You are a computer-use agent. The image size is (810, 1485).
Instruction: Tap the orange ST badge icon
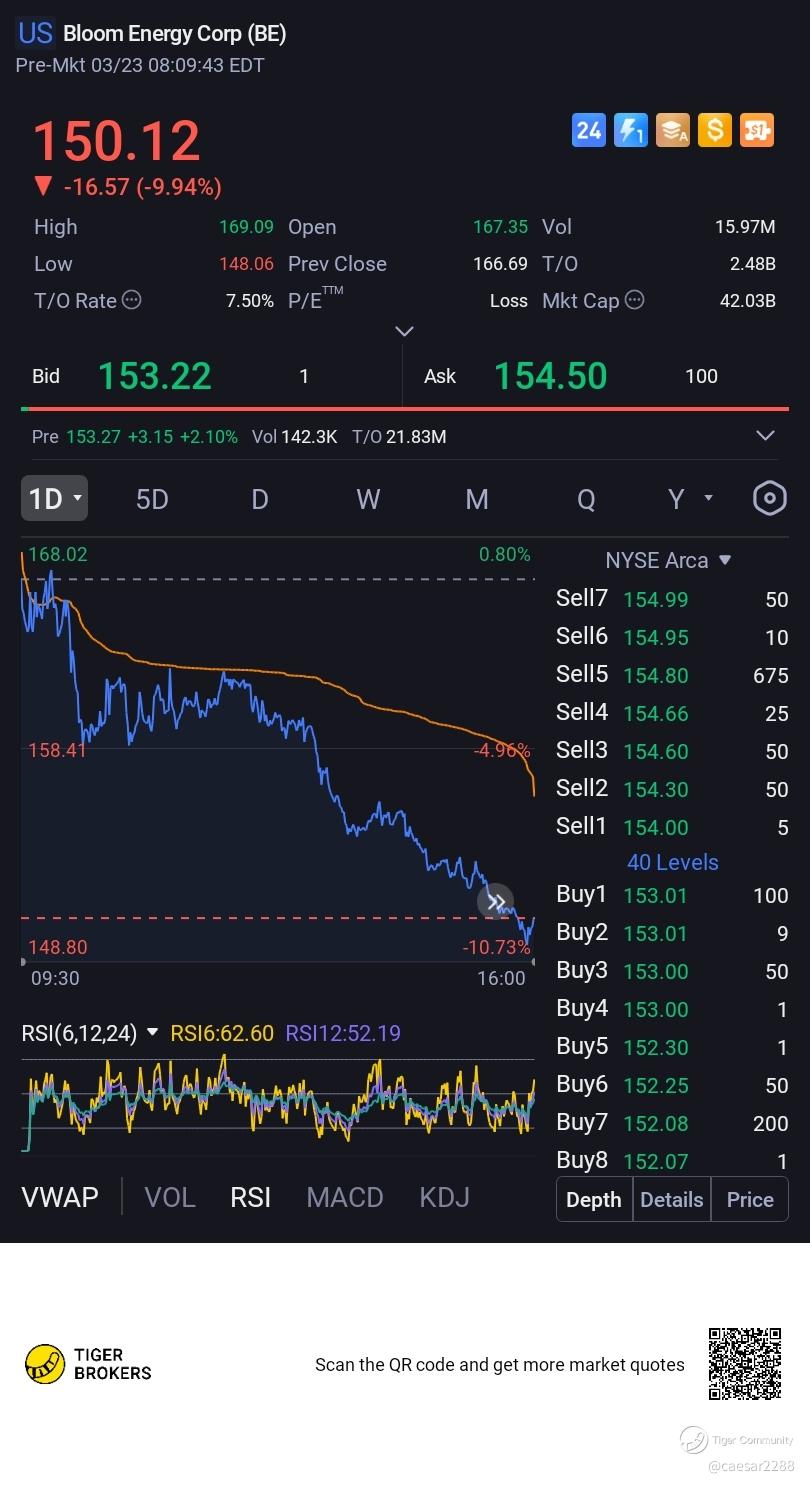tap(757, 130)
